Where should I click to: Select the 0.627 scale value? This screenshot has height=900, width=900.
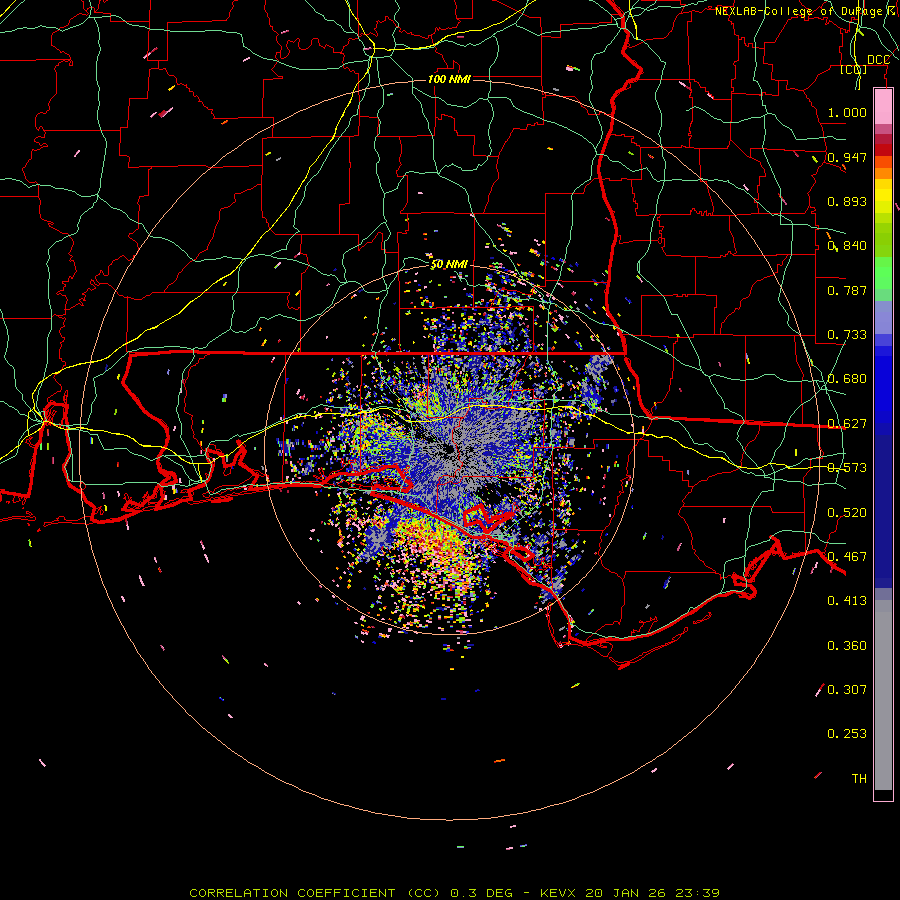847,424
